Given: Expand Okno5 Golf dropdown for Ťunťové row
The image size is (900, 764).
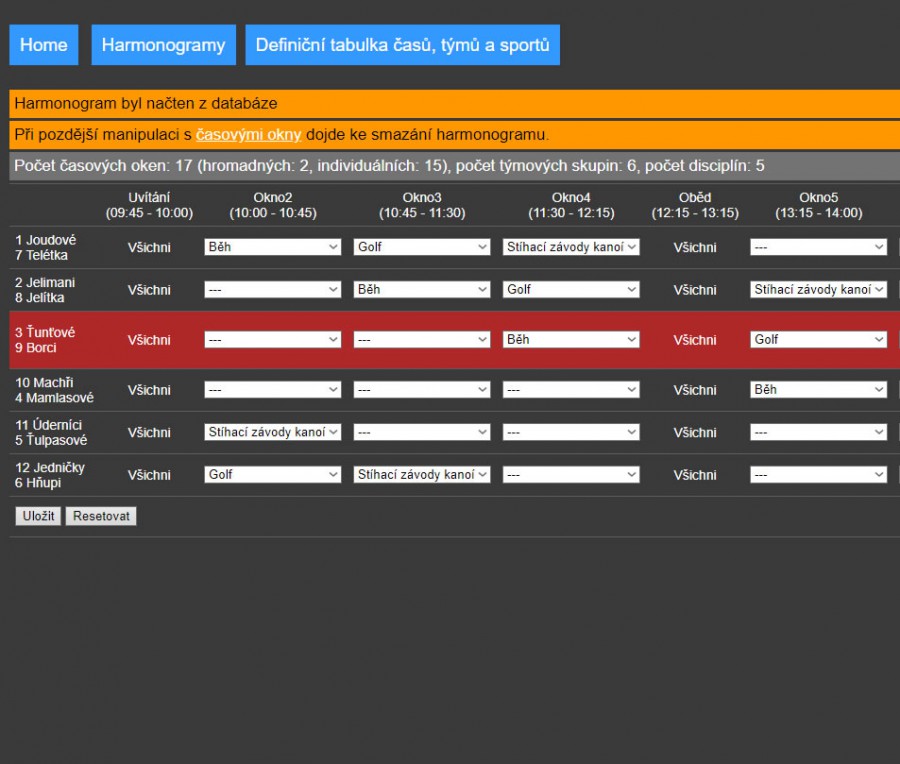Looking at the screenshot, I should pos(818,340).
